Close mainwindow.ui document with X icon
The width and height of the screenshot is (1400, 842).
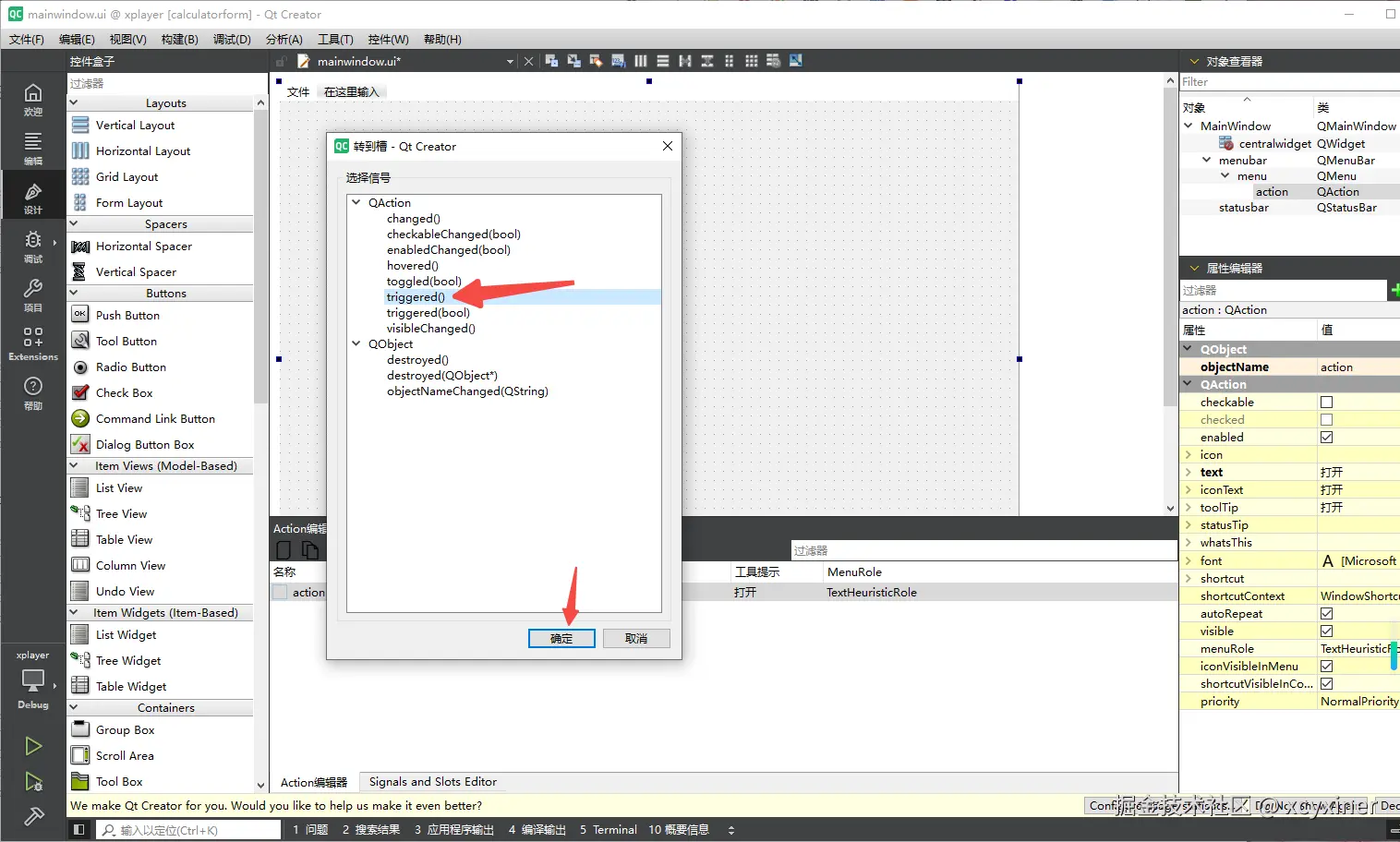[x=528, y=62]
